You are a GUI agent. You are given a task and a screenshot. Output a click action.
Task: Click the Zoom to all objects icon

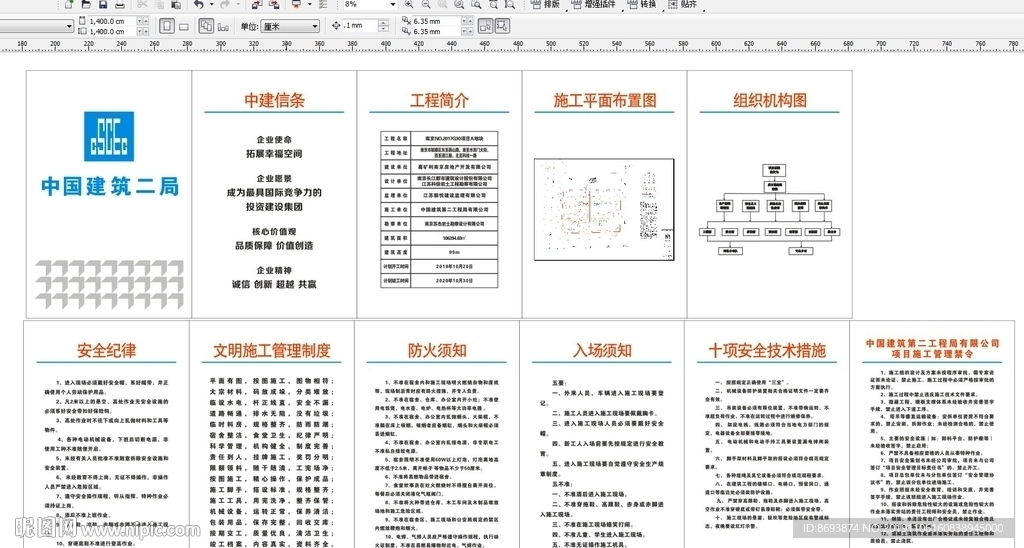coord(459,5)
